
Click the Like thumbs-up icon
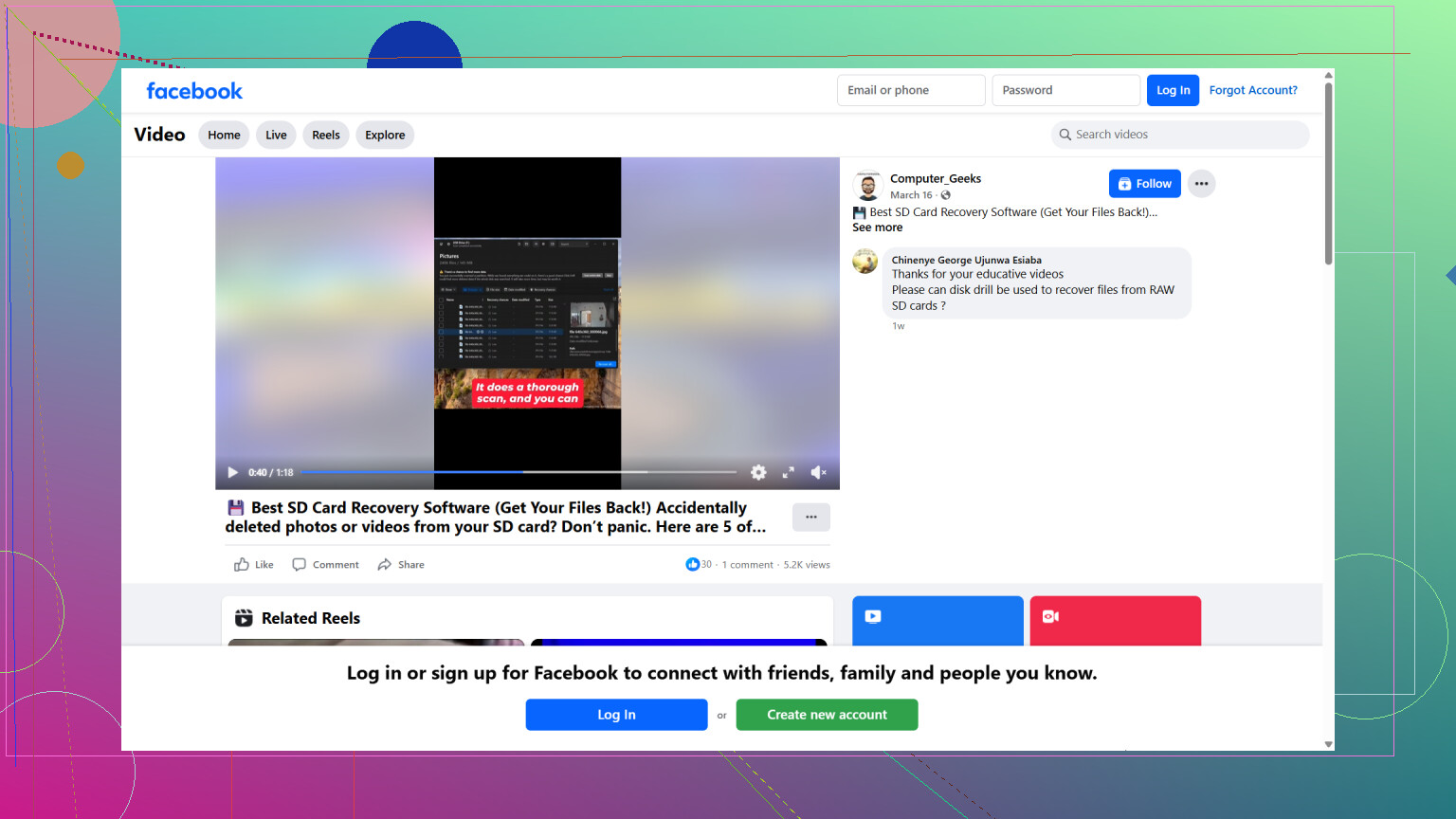242,565
